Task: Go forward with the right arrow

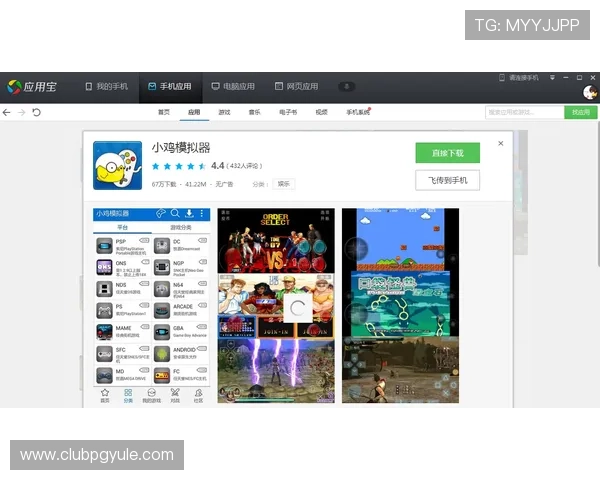Action: 22,113
